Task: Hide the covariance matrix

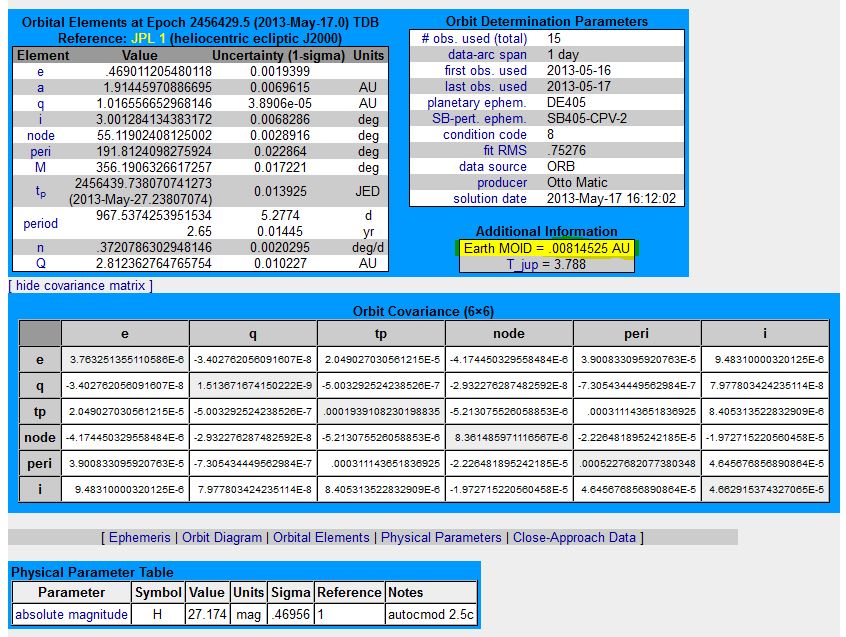Action: coord(80,286)
